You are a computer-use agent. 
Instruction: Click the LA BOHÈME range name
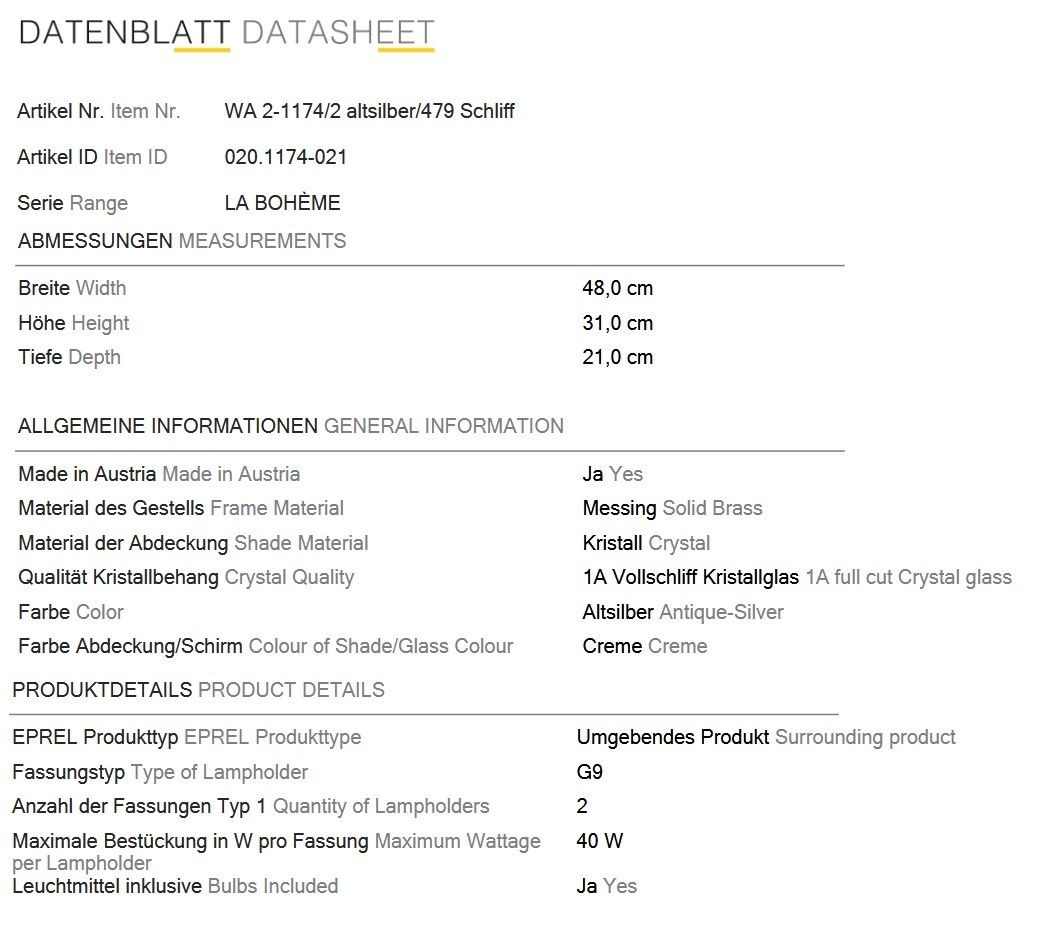pyautogui.click(x=282, y=203)
